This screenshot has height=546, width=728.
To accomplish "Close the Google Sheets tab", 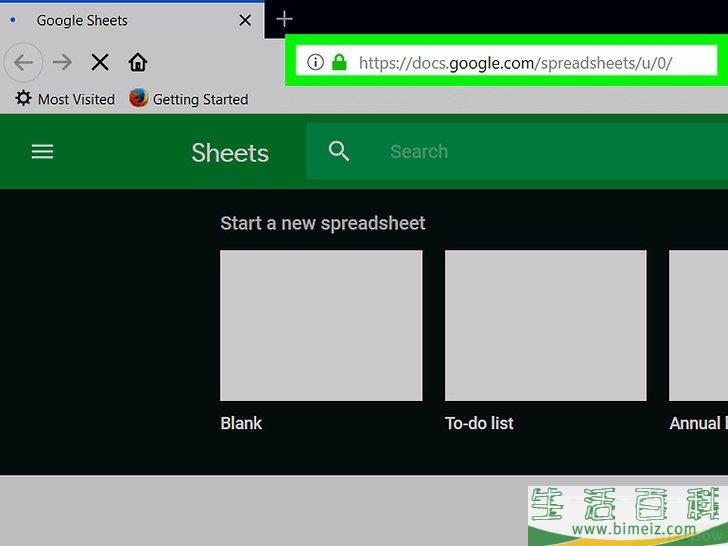I will click(x=245, y=20).
